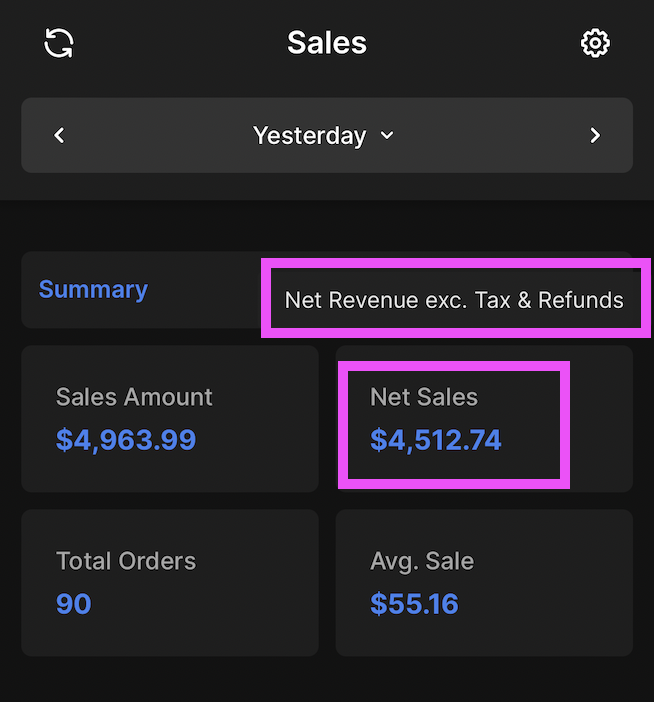Select the Sales Amount label
Screen dimensions: 654x702
click(134, 397)
